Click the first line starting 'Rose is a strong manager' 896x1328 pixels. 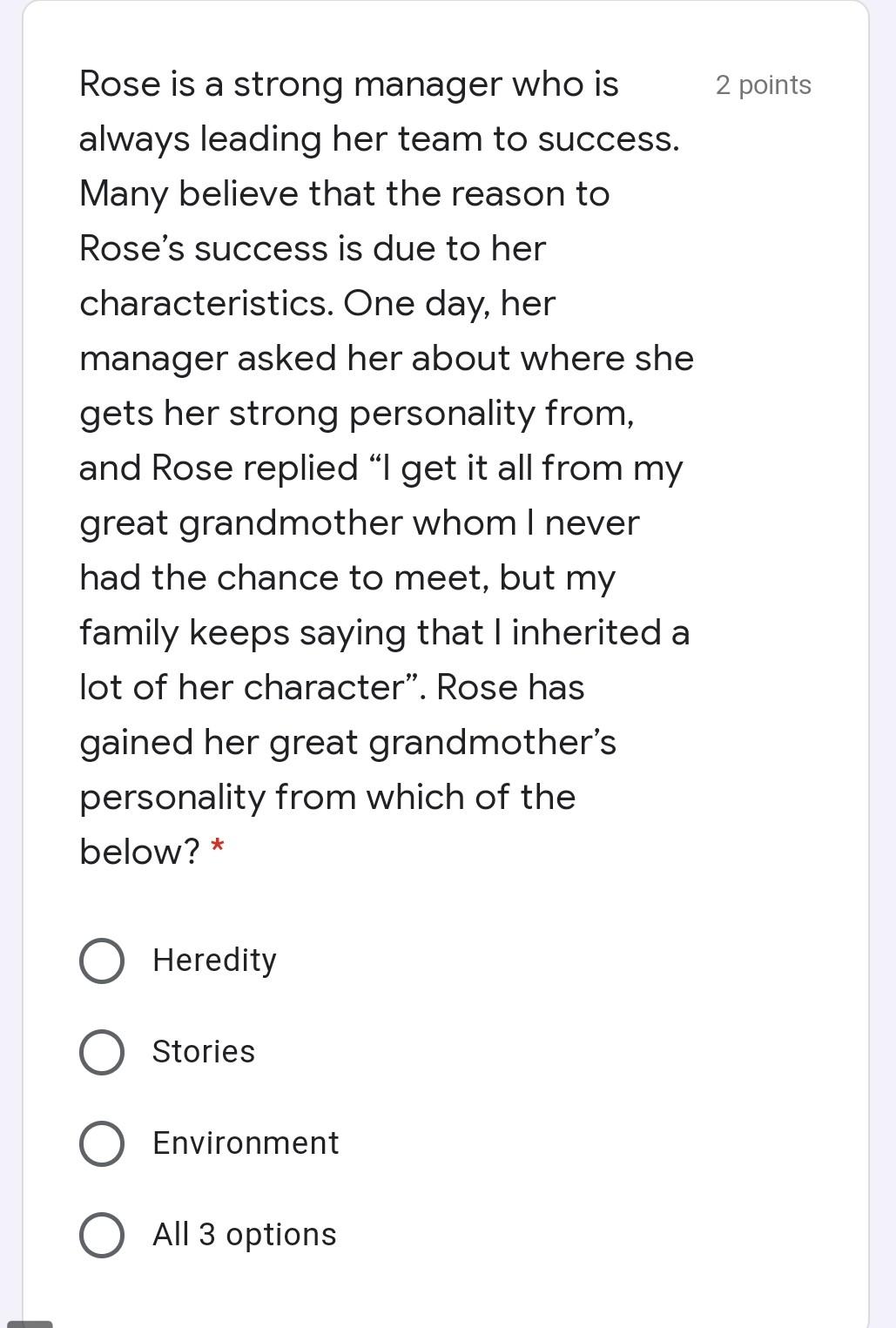coord(349,85)
